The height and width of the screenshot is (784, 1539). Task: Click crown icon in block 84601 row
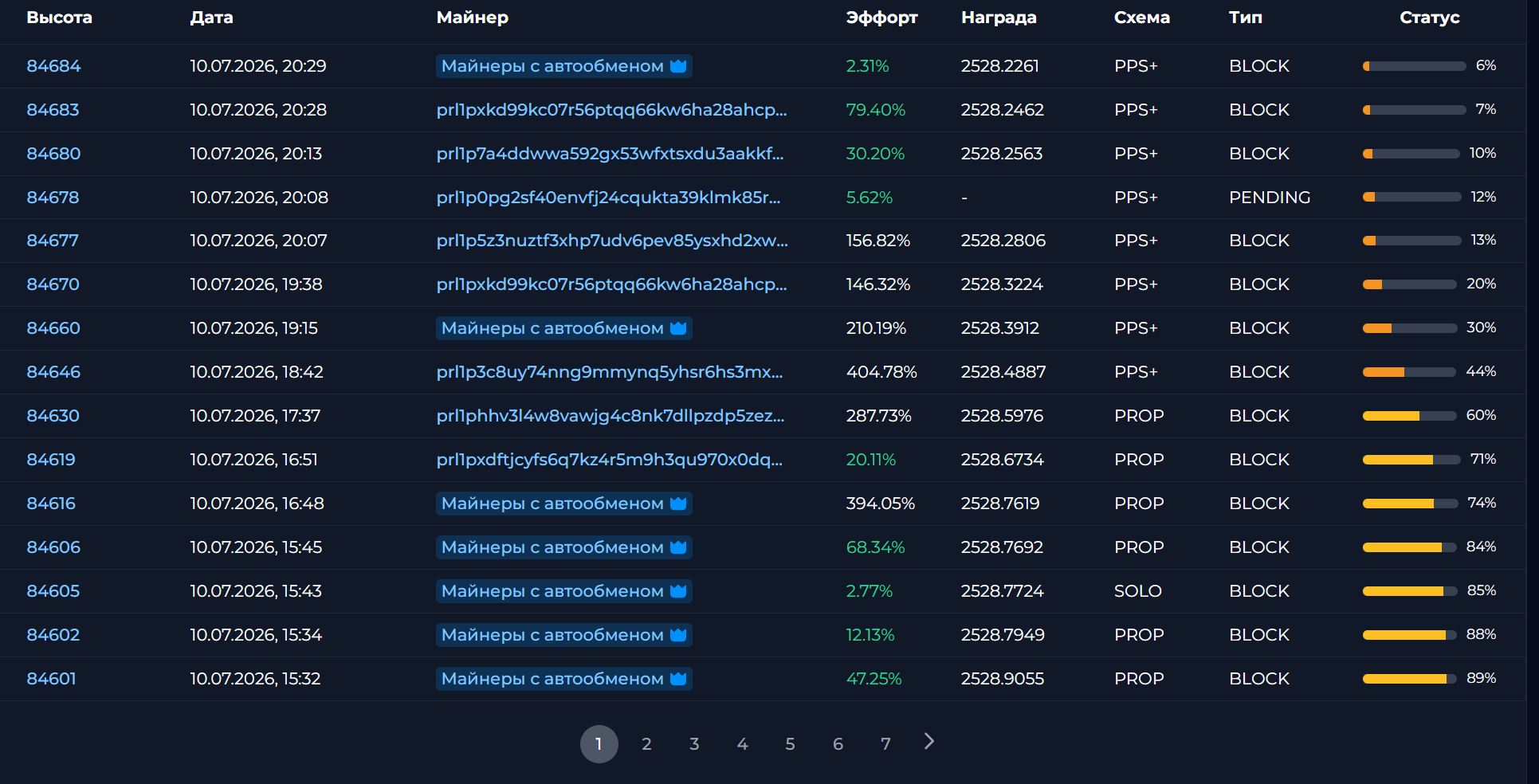[678, 679]
